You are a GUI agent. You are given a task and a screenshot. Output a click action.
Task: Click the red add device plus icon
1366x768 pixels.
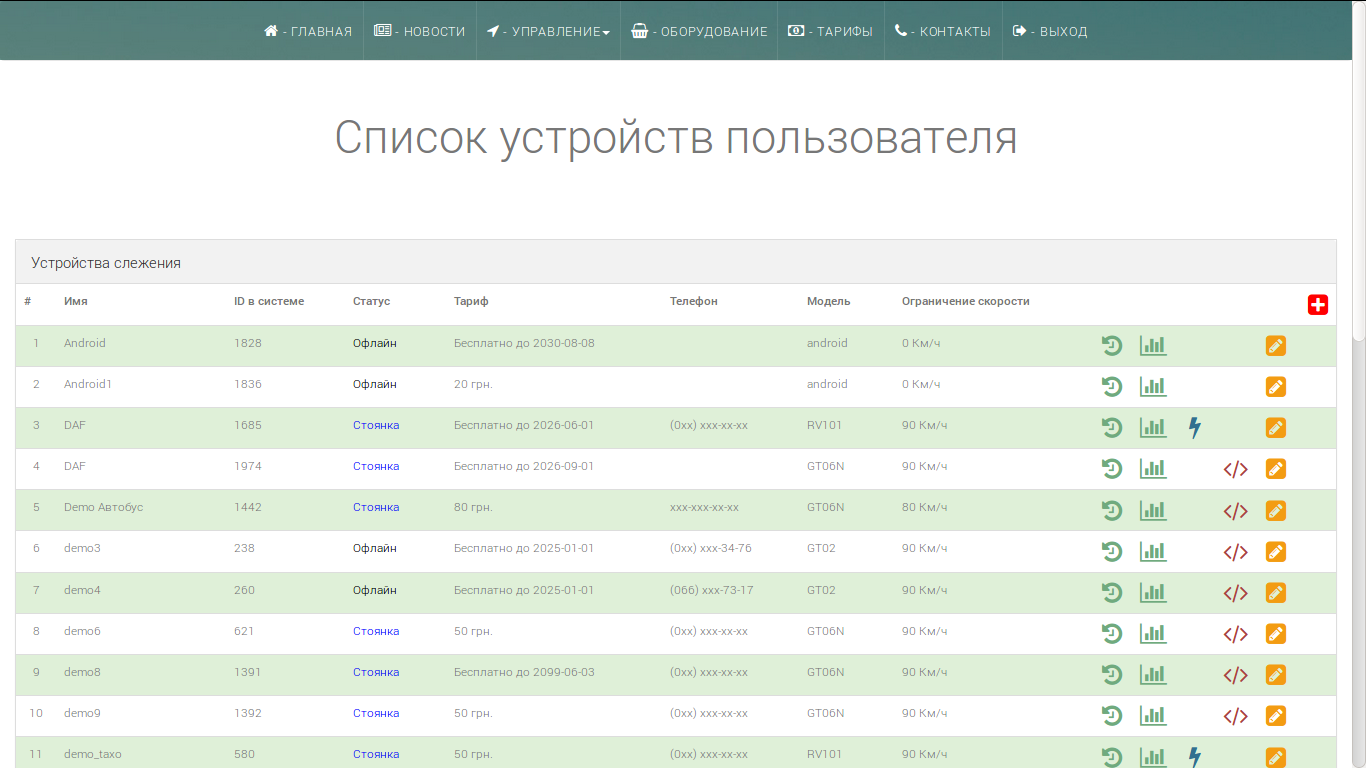1318,305
